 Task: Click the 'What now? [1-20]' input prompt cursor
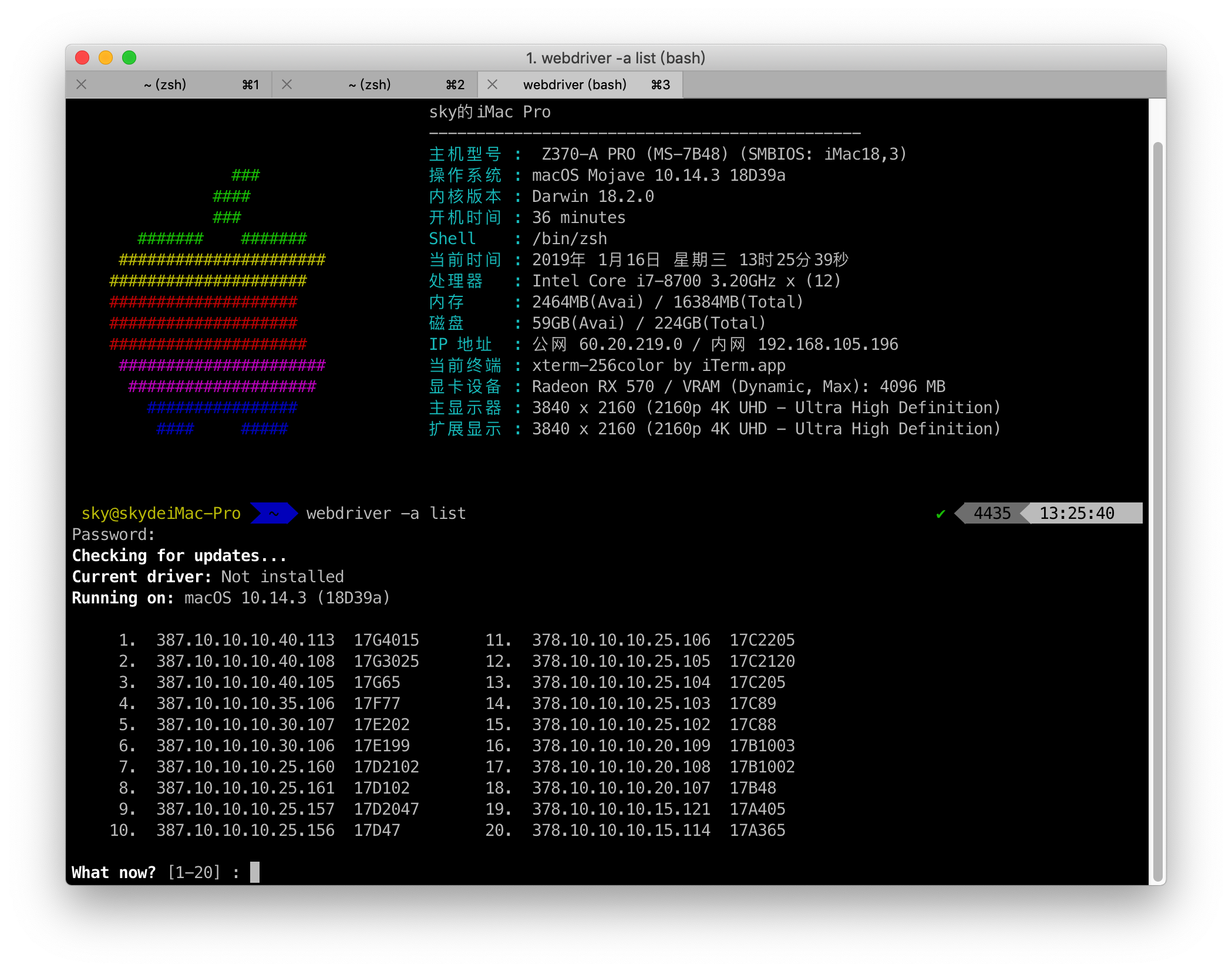[x=255, y=872]
